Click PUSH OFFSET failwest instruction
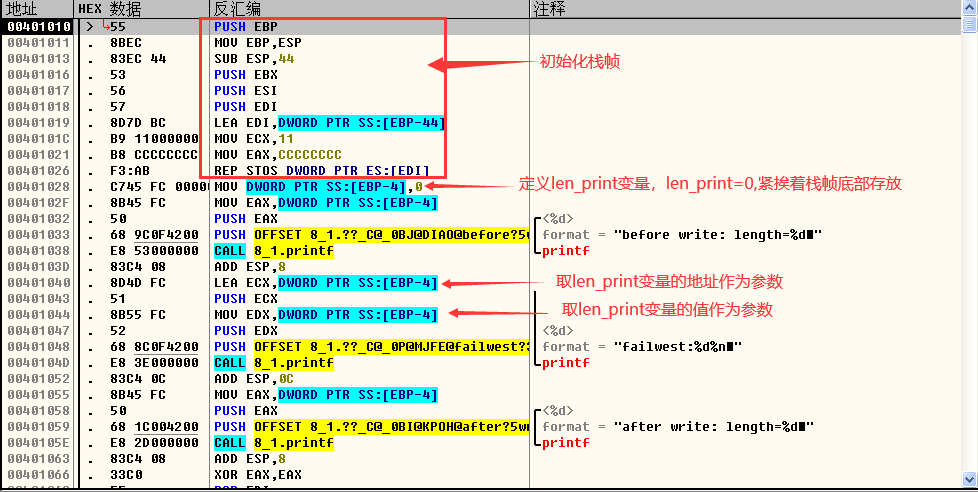This screenshot has height=492, width=978. pyautogui.click(x=371, y=347)
